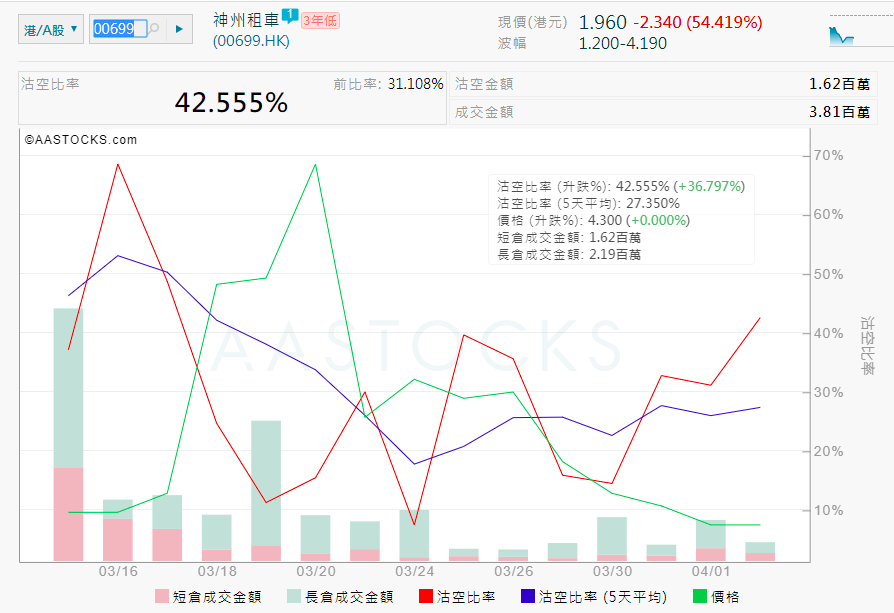This screenshot has height=613, width=894.
Task: Click the tooltip line 短倉成交金額: 1.62百萬
Action: (x=568, y=238)
